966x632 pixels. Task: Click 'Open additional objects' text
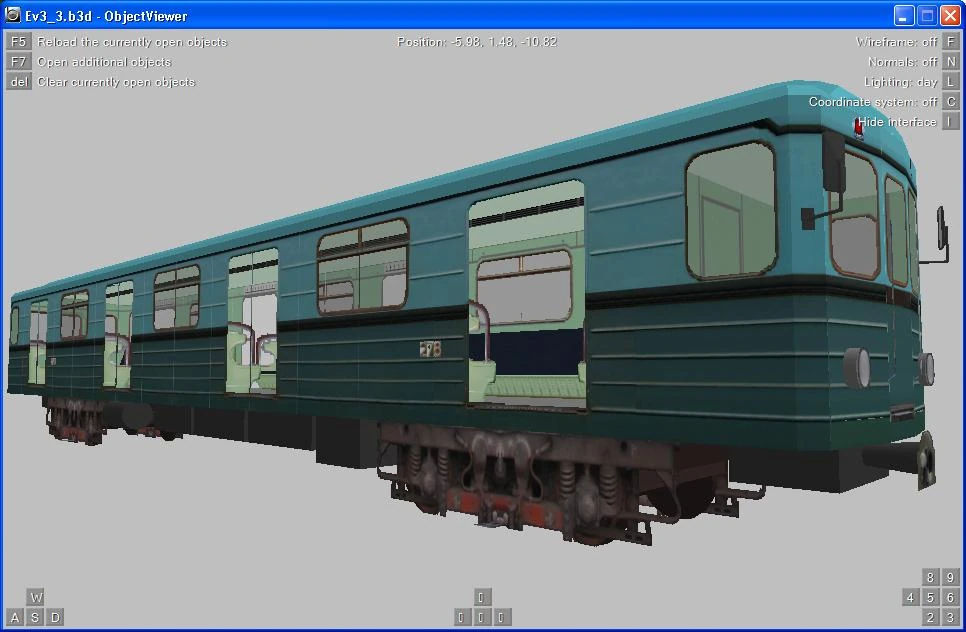coord(104,62)
